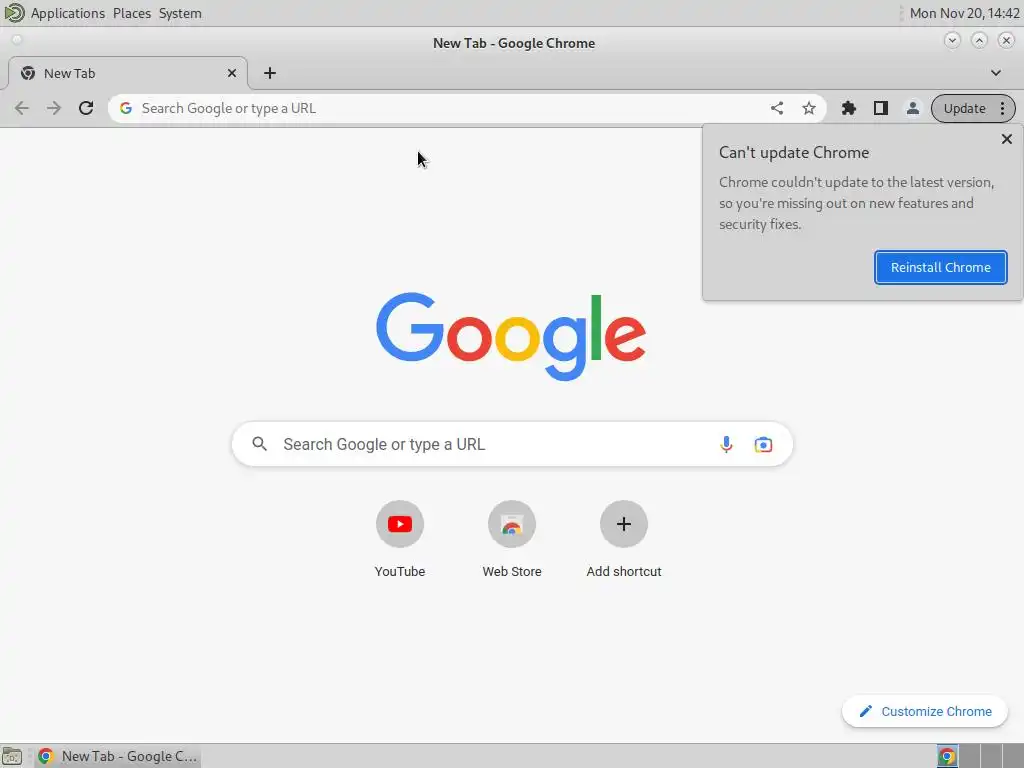Toggle the side panel icon

point(880,108)
